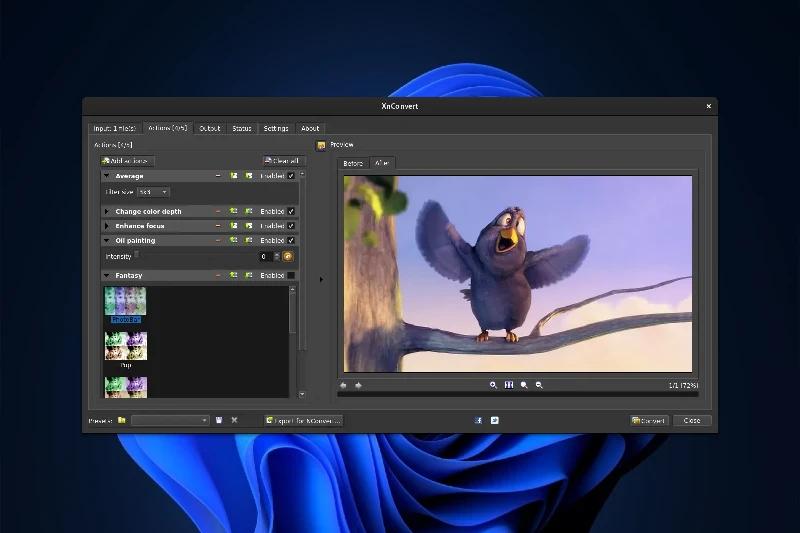This screenshot has height=533, width=800.
Task: Click actions list scrollbar down arrow
Action: point(302,394)
